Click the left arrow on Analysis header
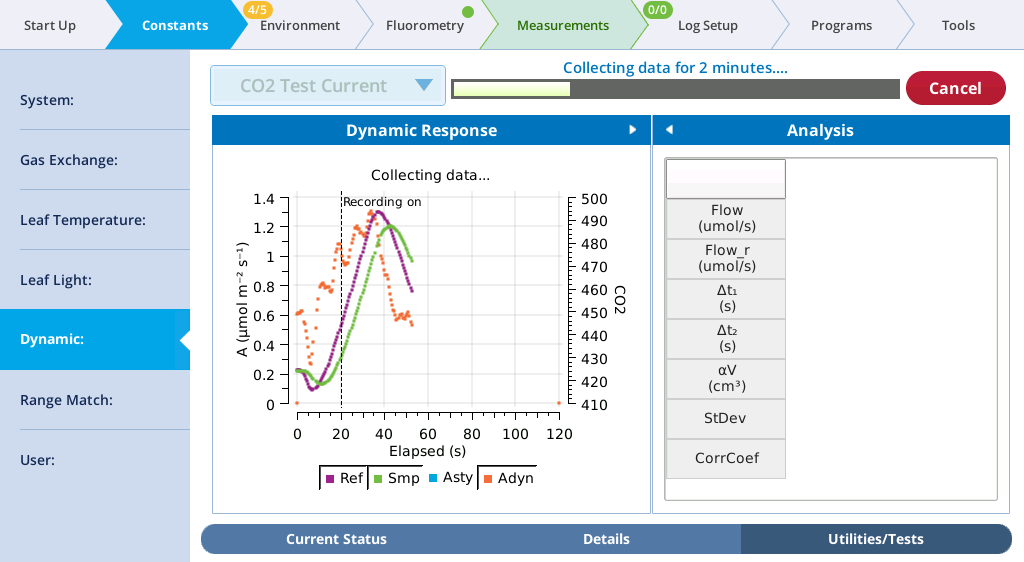 pos(669,130)
